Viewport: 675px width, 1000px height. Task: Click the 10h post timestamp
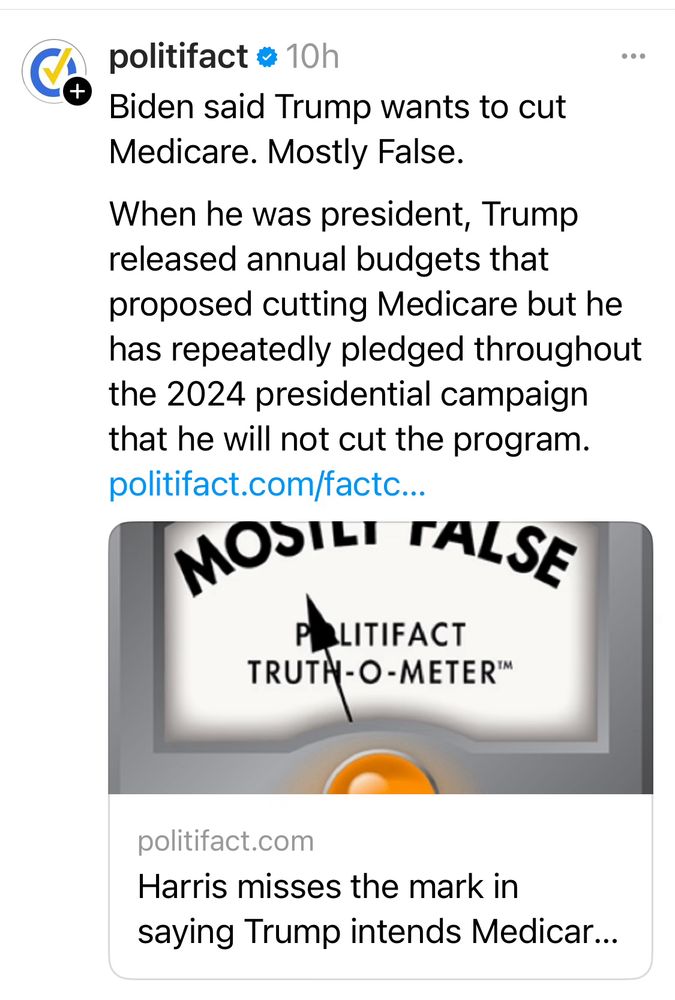coord(312,58)
